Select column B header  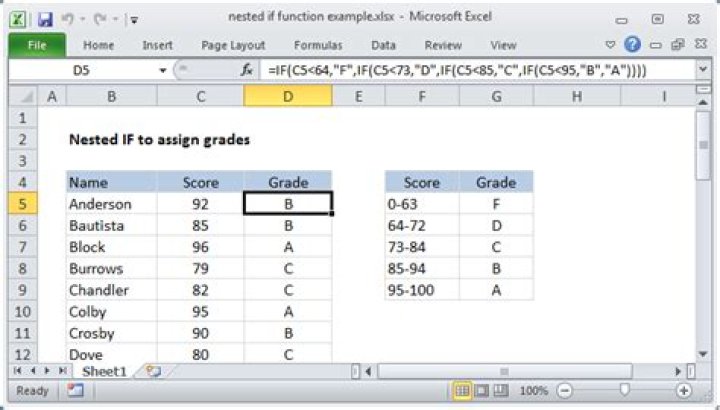[x=112, y=96]
